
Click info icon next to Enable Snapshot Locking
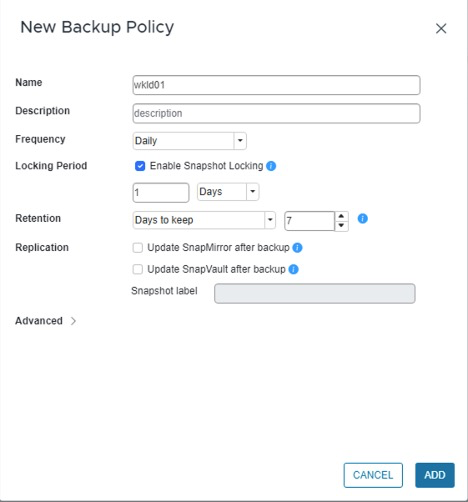coord(271,166)
